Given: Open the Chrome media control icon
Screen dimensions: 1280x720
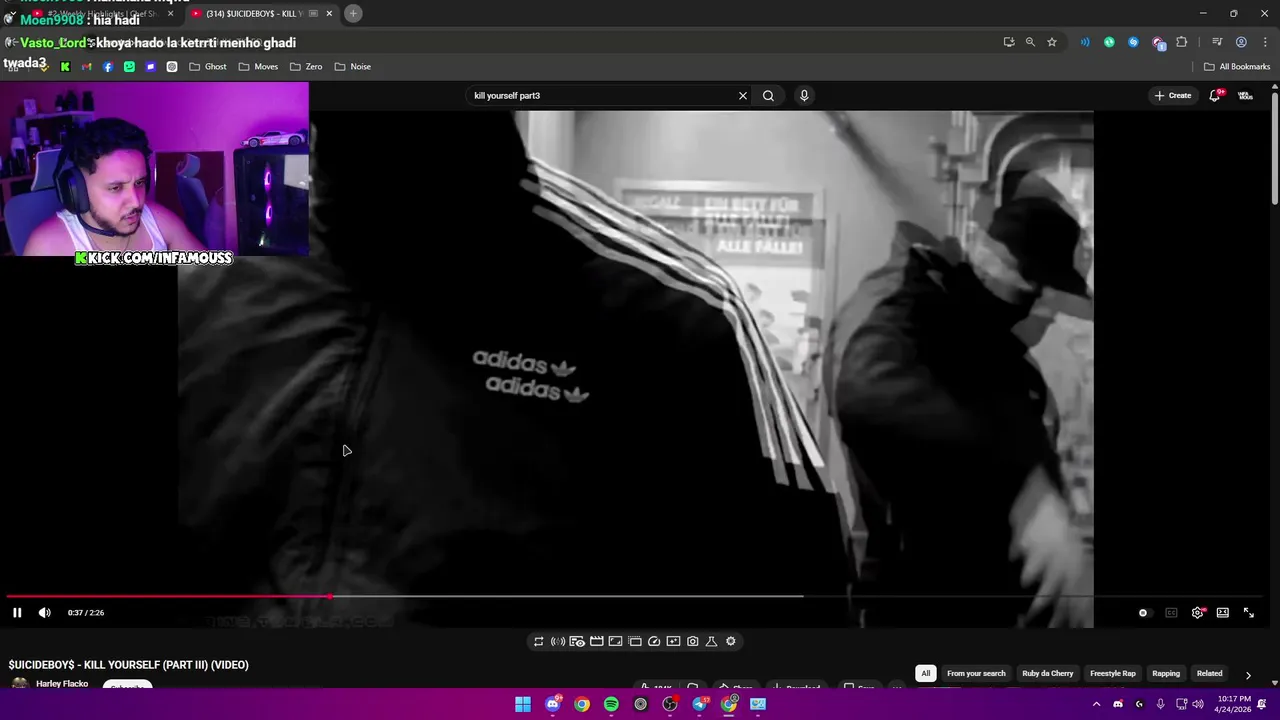Looking at the screenshot, I should click(x=1217, y=42).
